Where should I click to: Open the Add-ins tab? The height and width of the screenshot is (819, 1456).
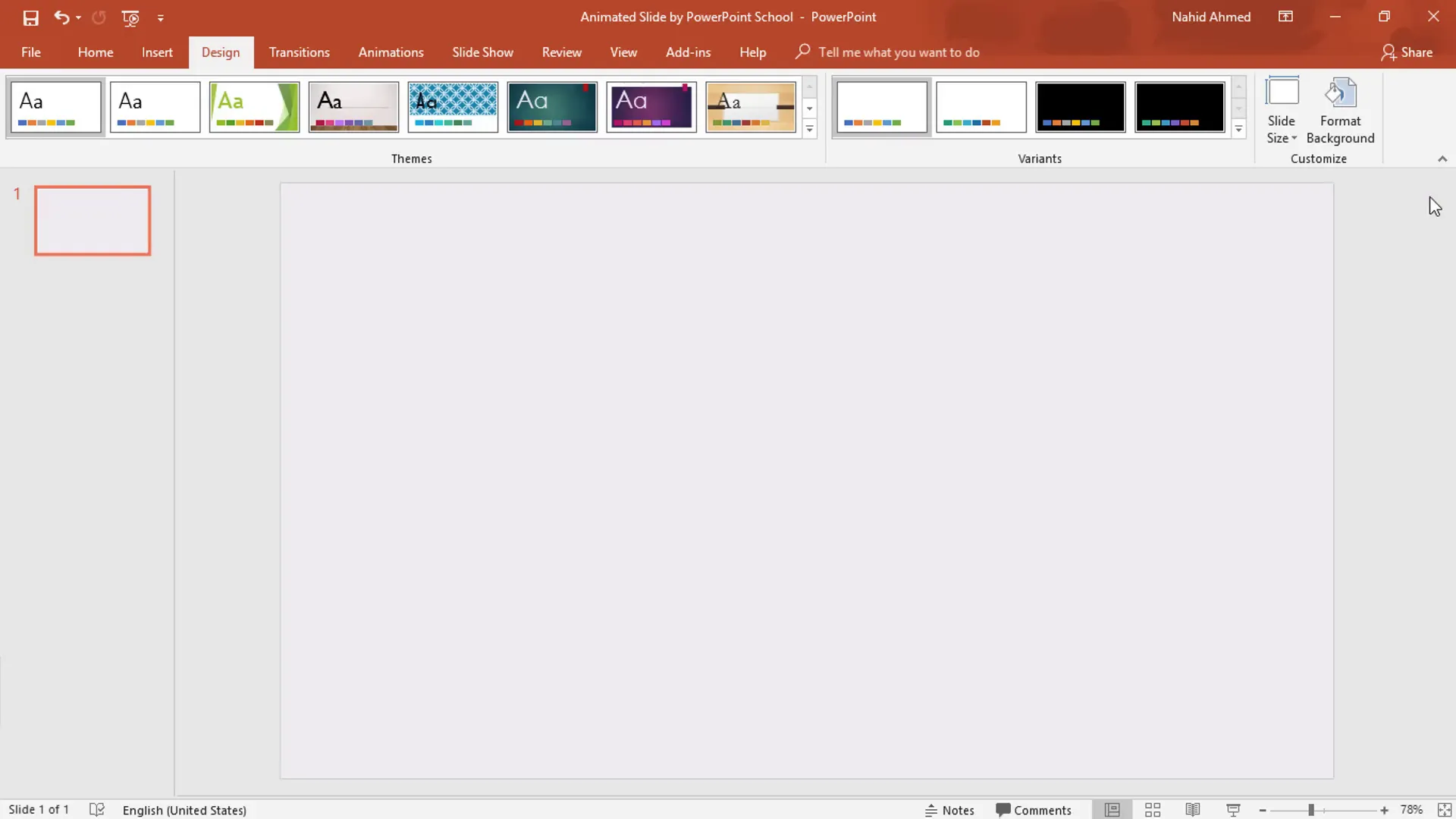(689, 52)
